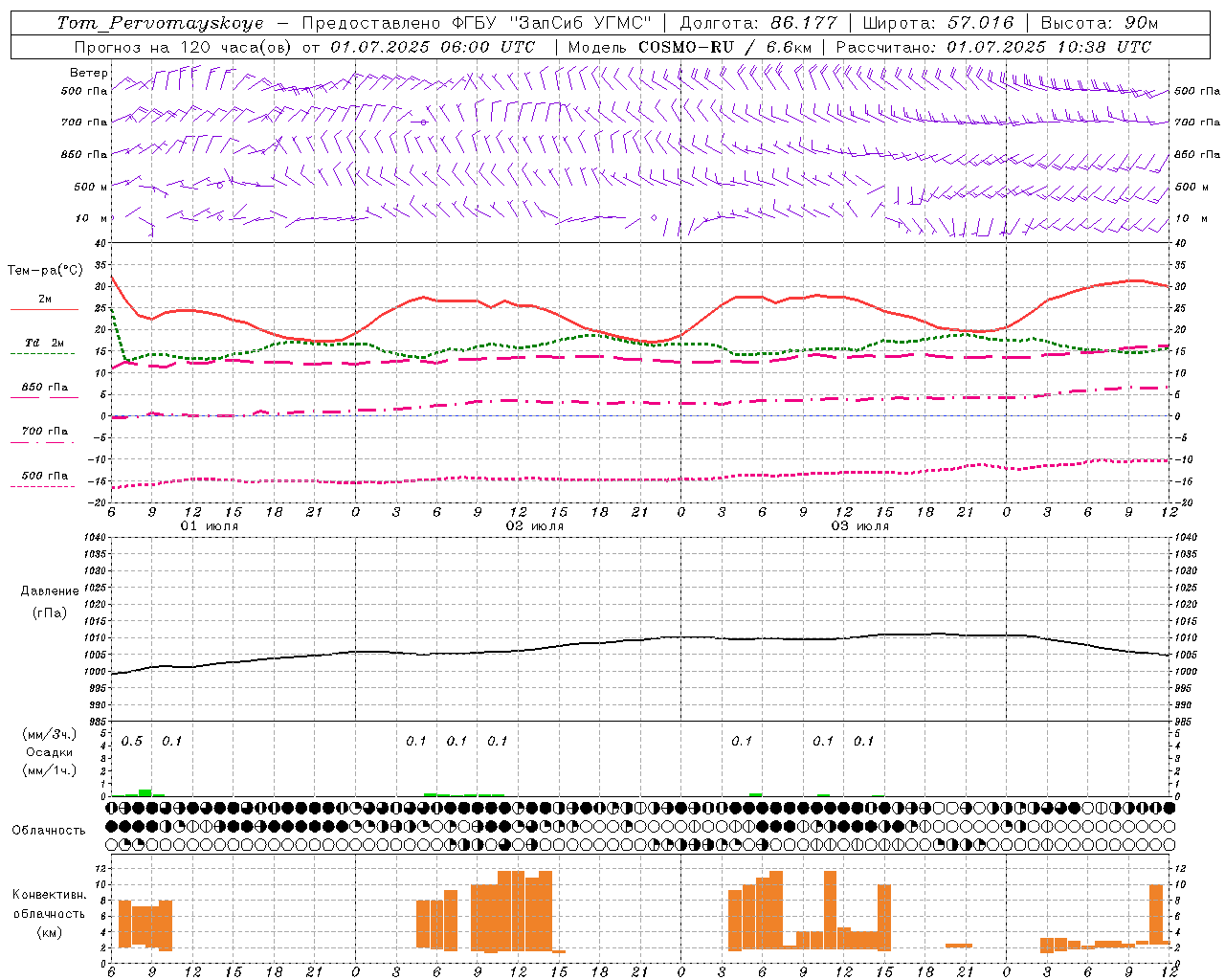
Task: Click the (мм/1ч.) unit label
Action: [50, 770]
